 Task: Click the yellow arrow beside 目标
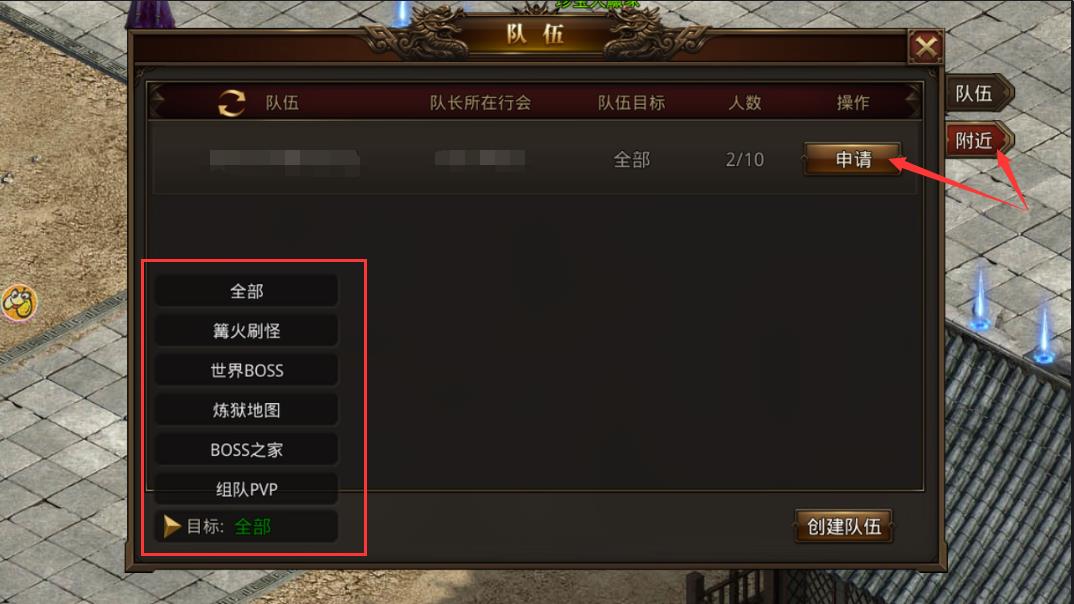pyautogui.click(x=171, y=526)
